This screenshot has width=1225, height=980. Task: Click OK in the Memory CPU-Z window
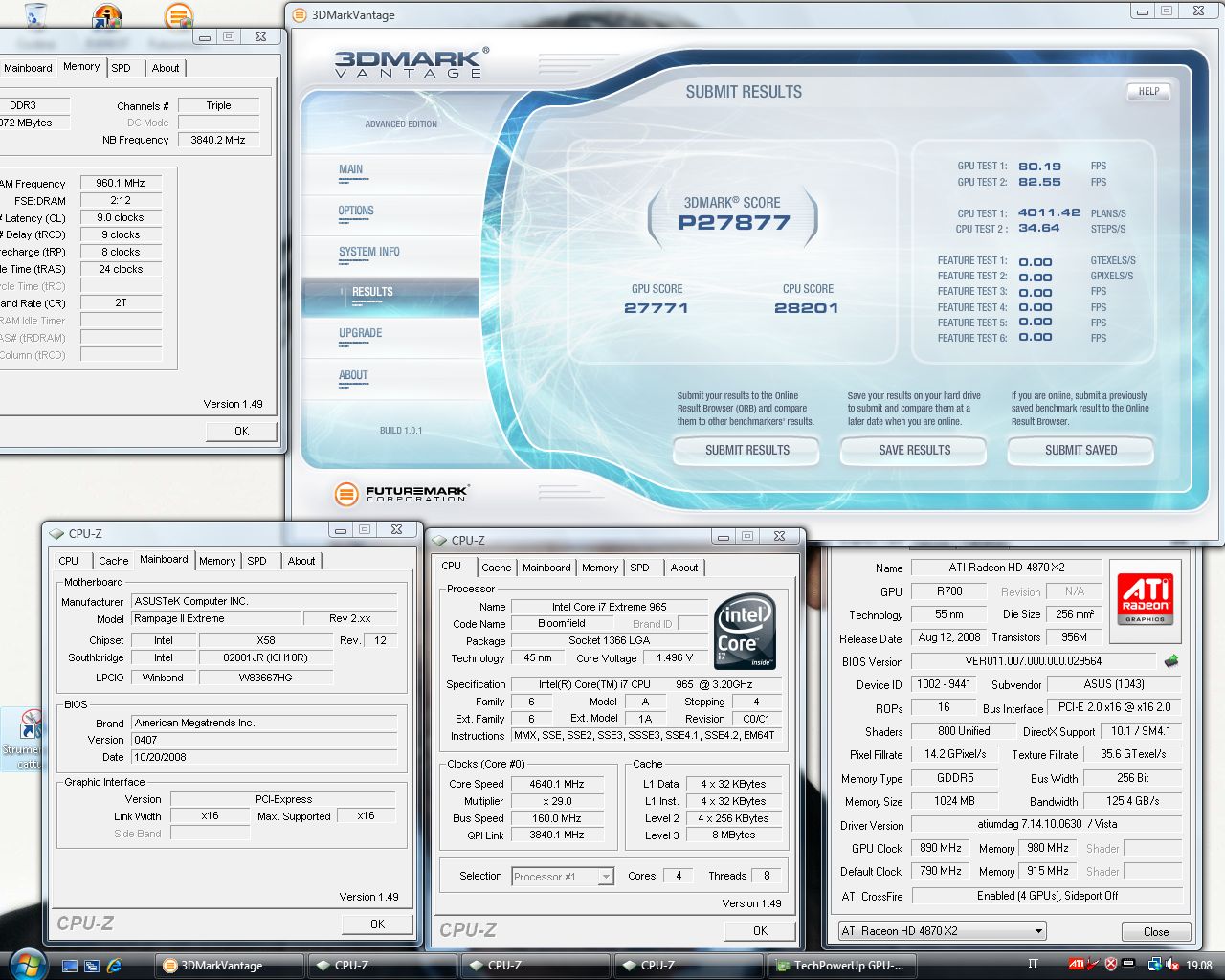coord(242,432)
